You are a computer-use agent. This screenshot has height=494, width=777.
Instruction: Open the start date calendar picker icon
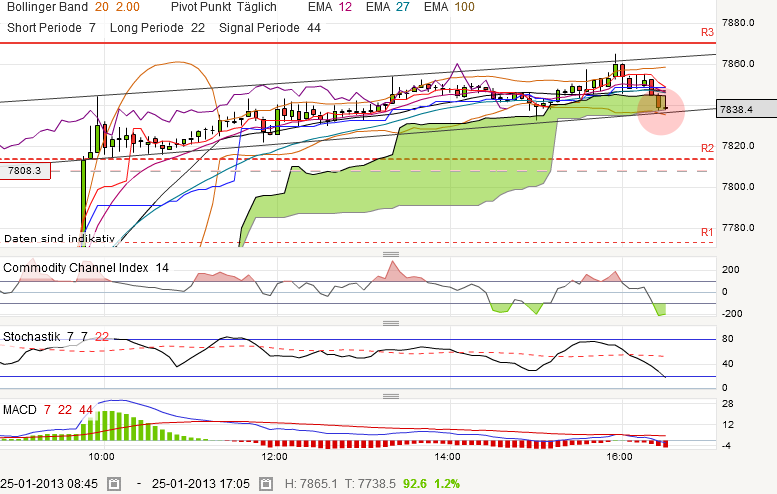pyautogui.click(x=114, y=484)
